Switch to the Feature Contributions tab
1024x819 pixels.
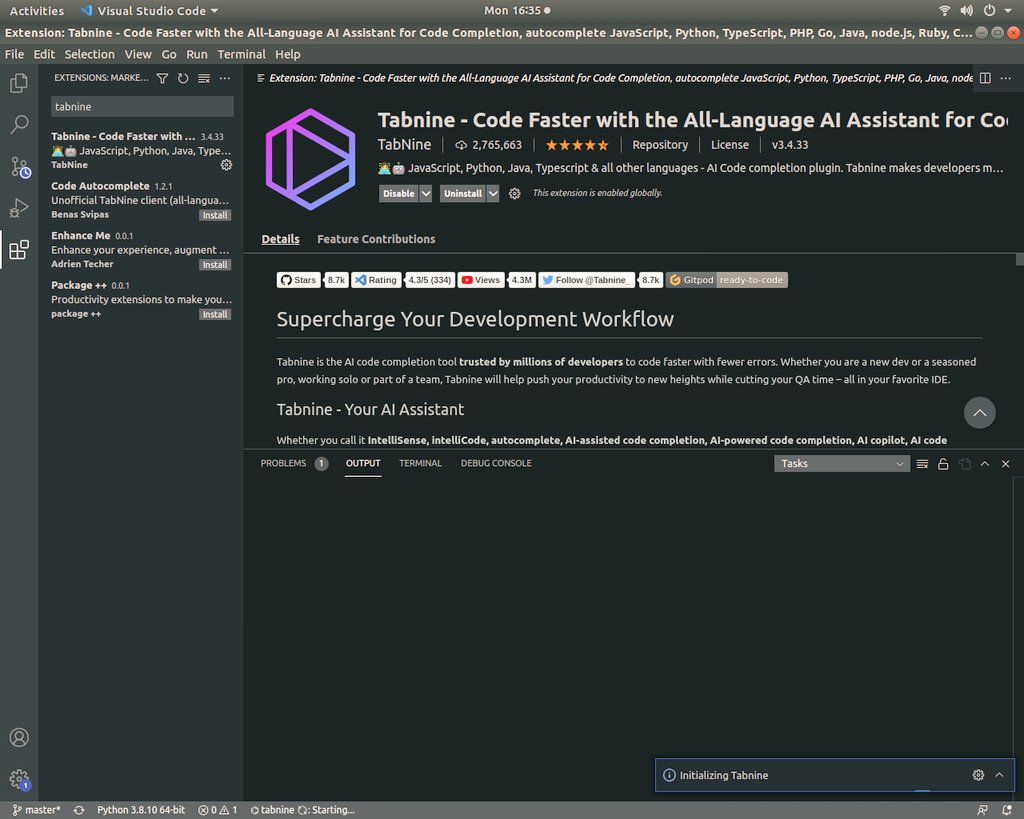[375, 239]
